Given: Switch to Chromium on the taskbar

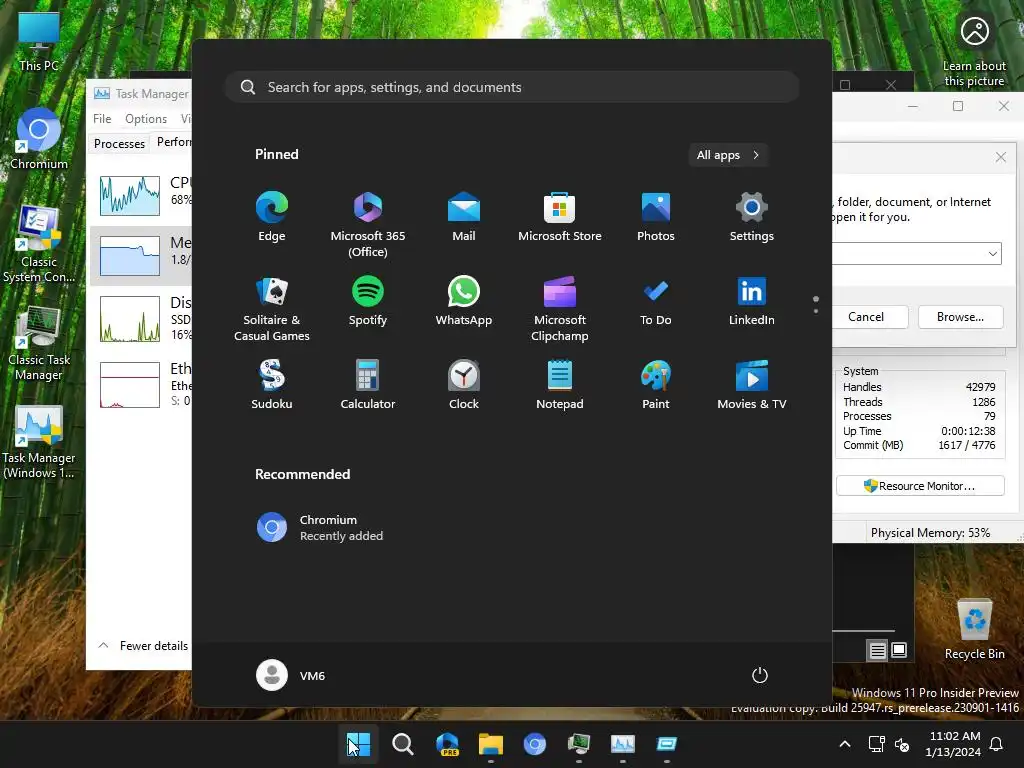Looking at the screenshot, I should click(534, 744).
